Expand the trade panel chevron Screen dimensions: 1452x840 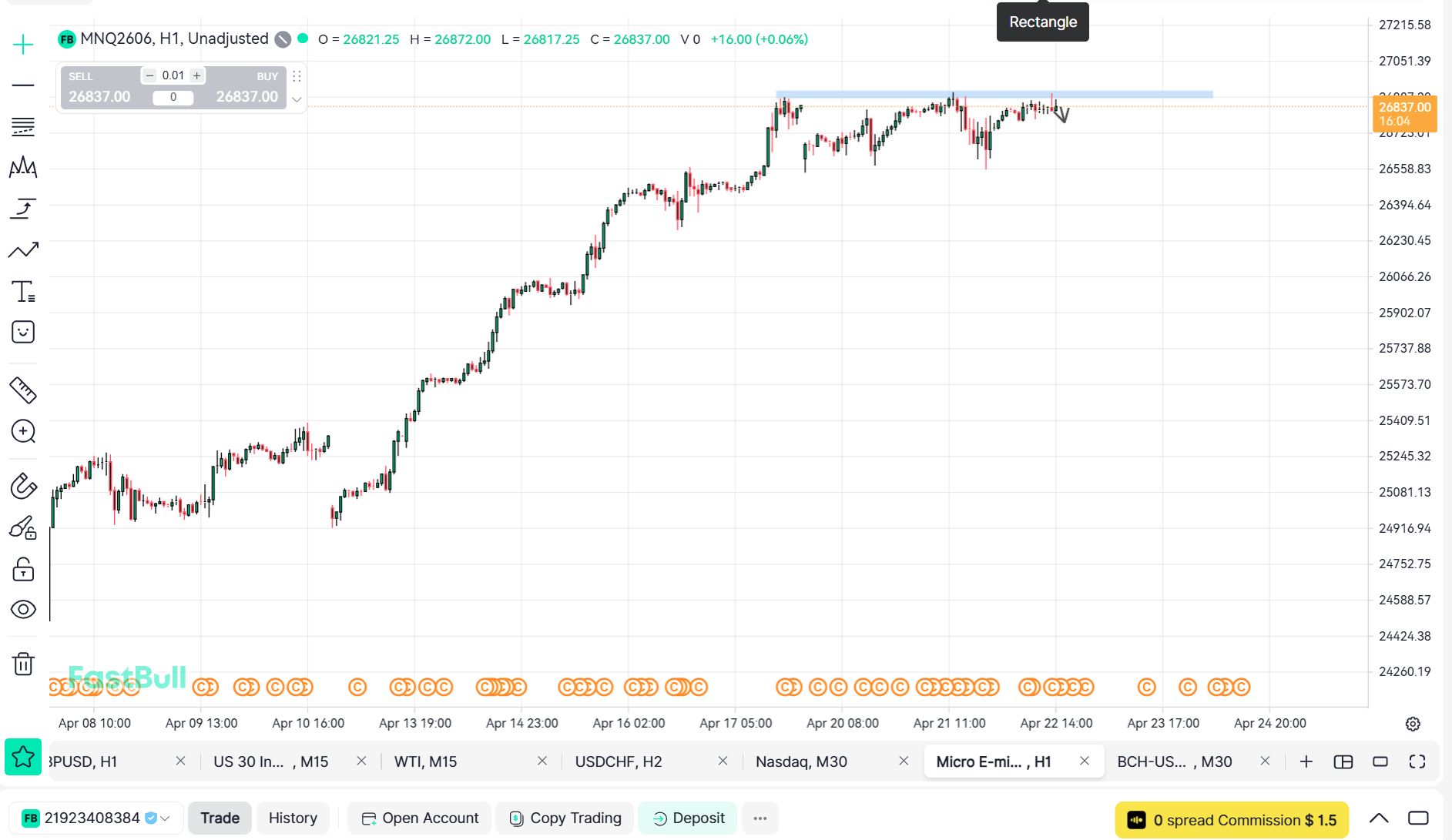click(x=297, y=99)
